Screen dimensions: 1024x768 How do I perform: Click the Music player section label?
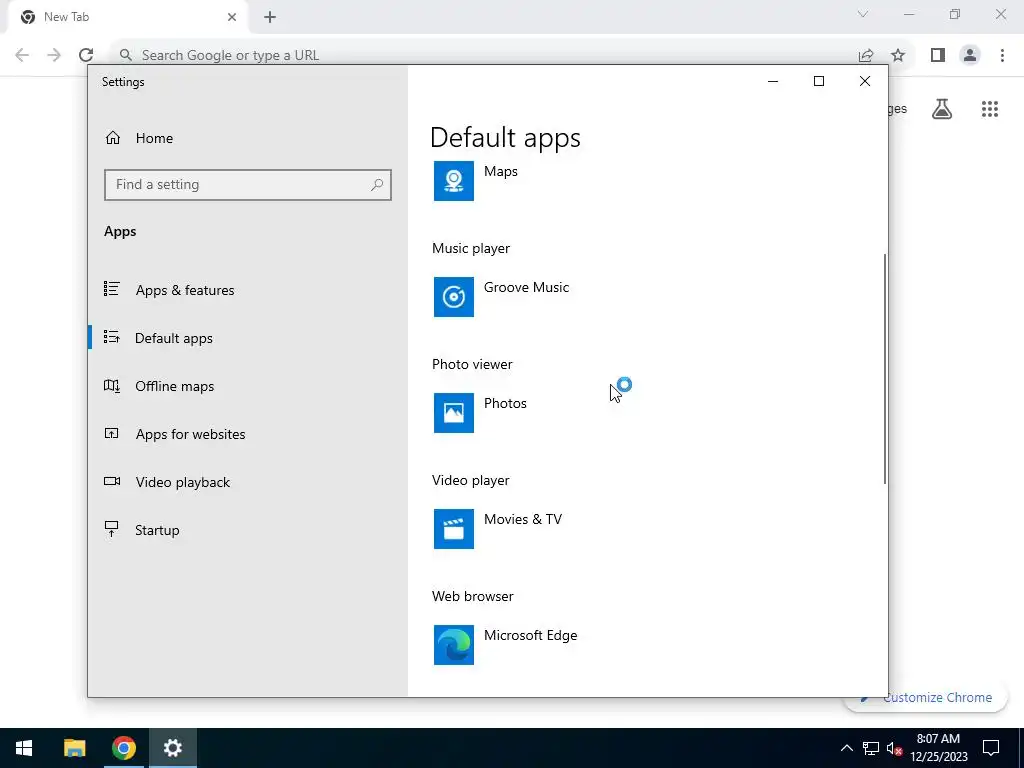471,248
